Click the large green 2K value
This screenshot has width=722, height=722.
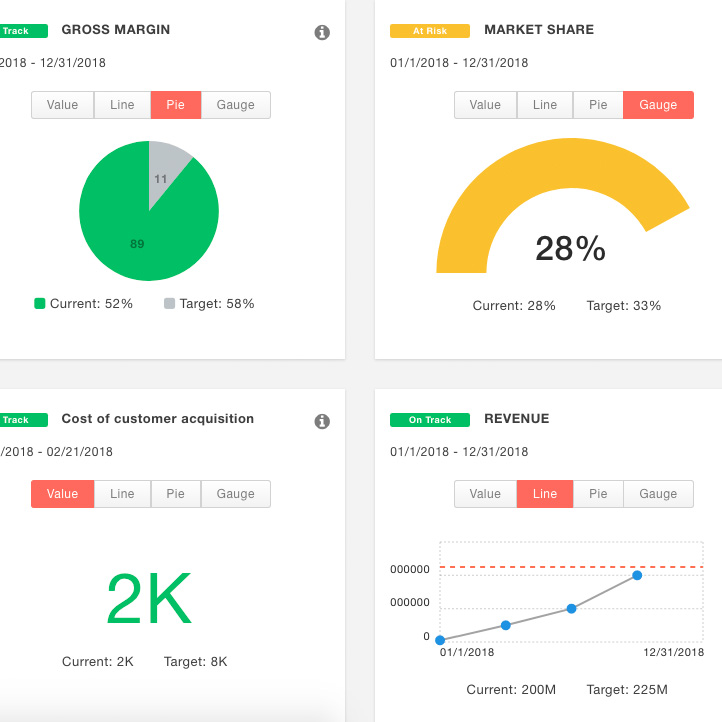(149, 598)
